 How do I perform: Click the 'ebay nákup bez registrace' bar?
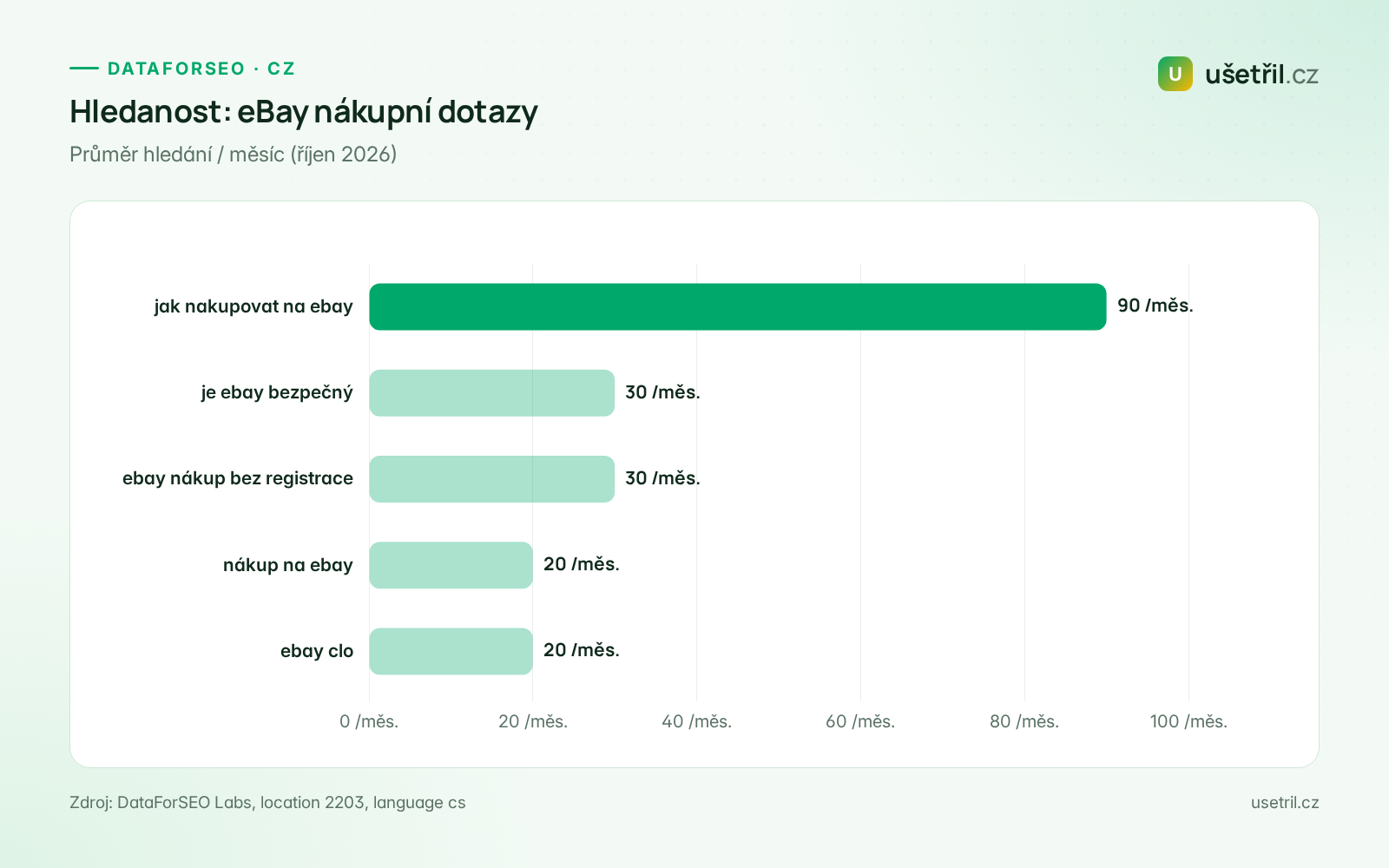click(491, 479)
